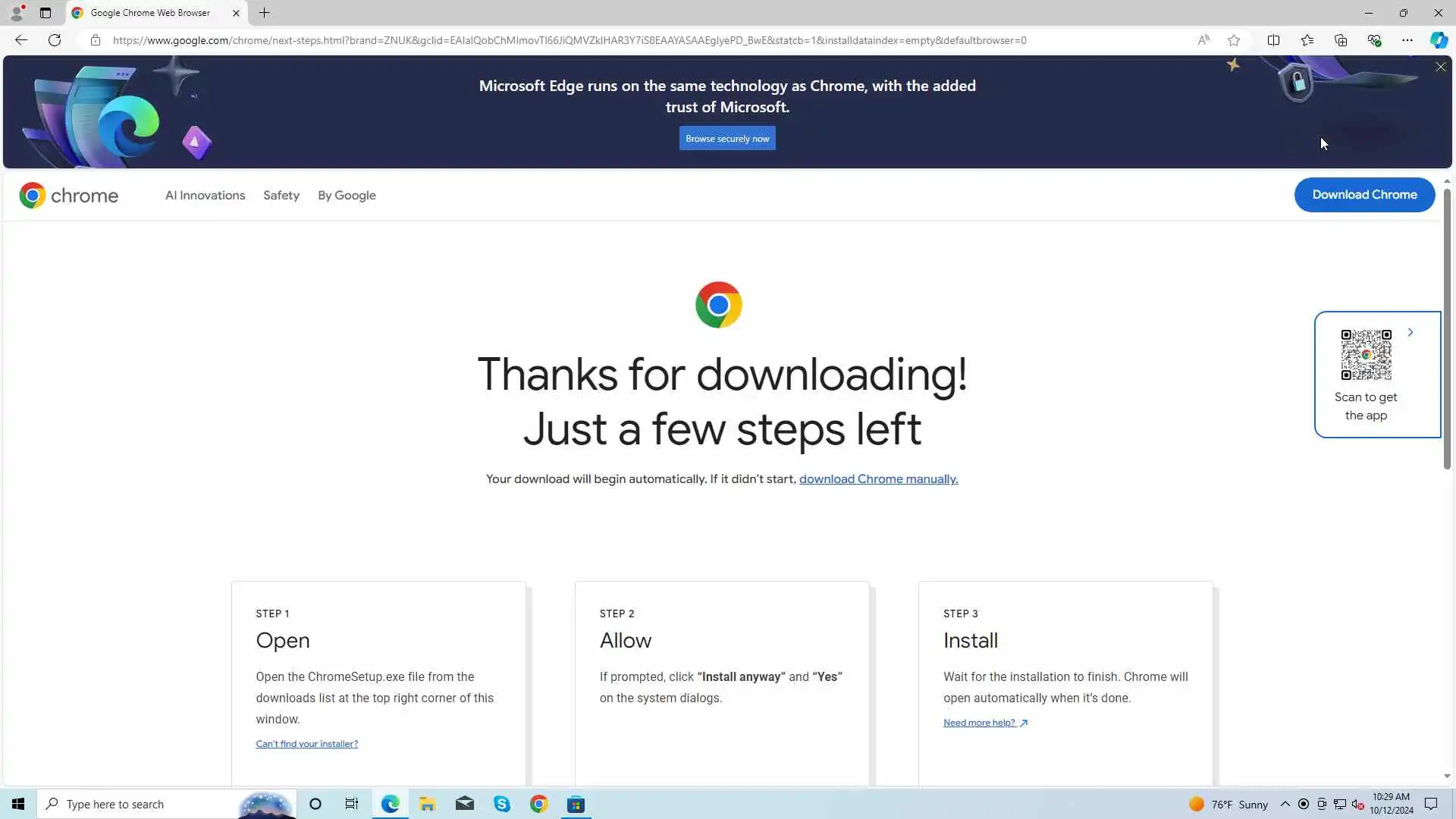Screen dimensions: 1456x819
Task: Add page to favorites with star icon
Action: click(1234, 40)
